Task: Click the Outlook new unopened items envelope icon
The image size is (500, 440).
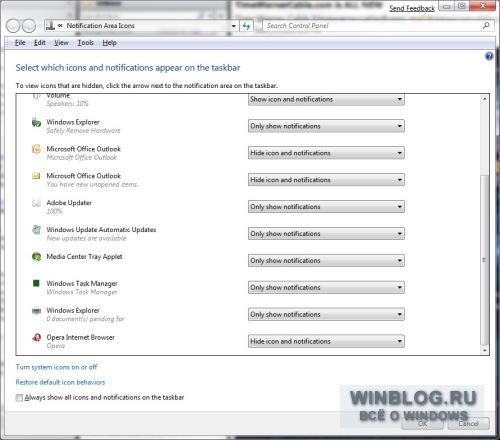Action: tap(36, 176)
